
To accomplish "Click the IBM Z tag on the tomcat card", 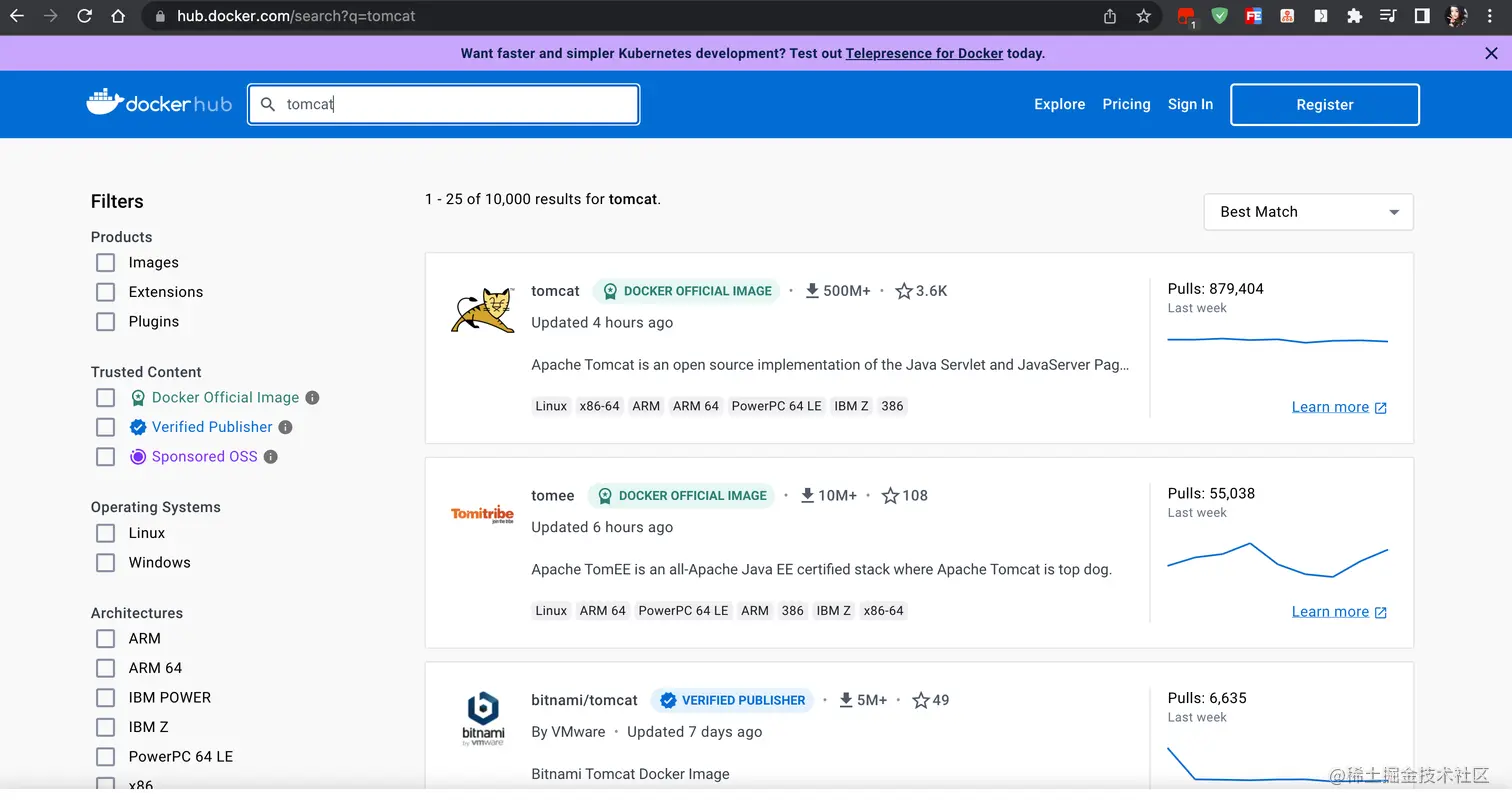I will point(851,406).
